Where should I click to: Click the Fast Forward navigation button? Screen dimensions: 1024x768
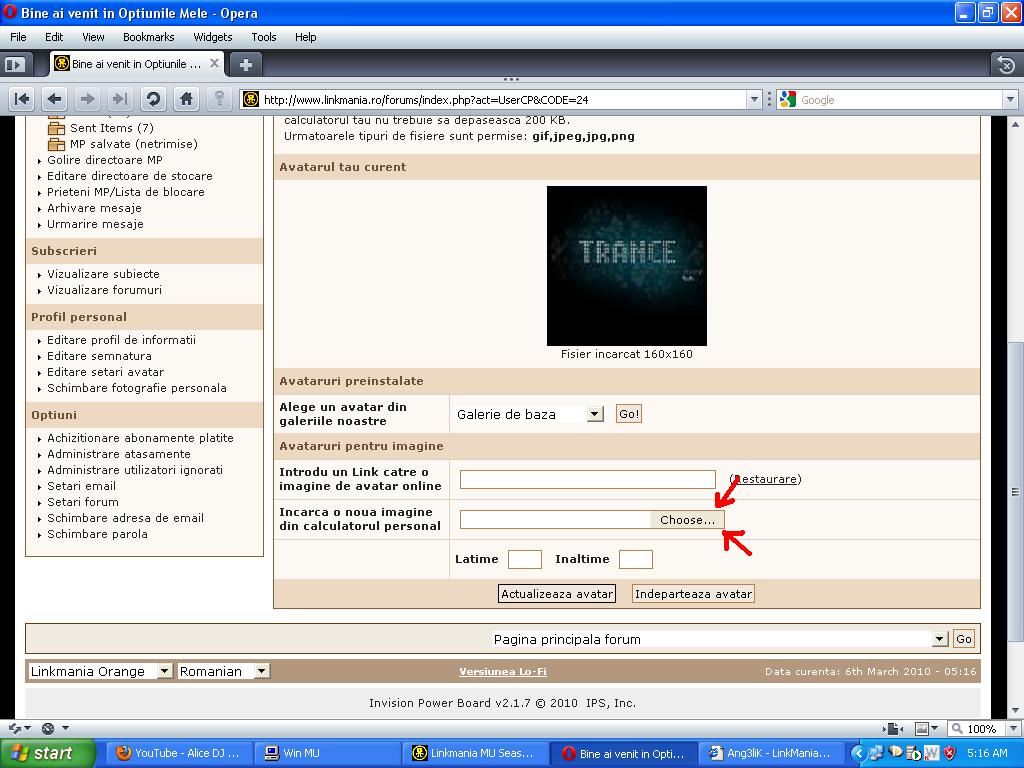point(120,99)
